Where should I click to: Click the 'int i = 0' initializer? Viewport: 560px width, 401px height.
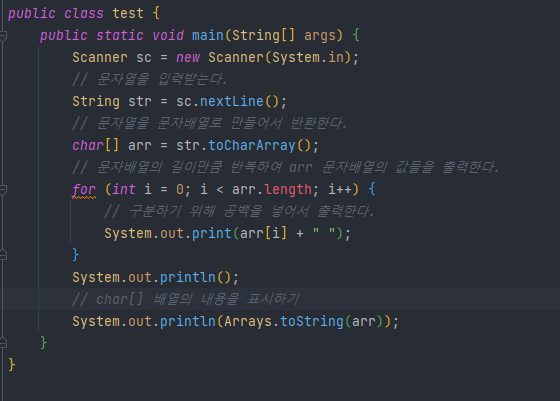coord(148,190)
